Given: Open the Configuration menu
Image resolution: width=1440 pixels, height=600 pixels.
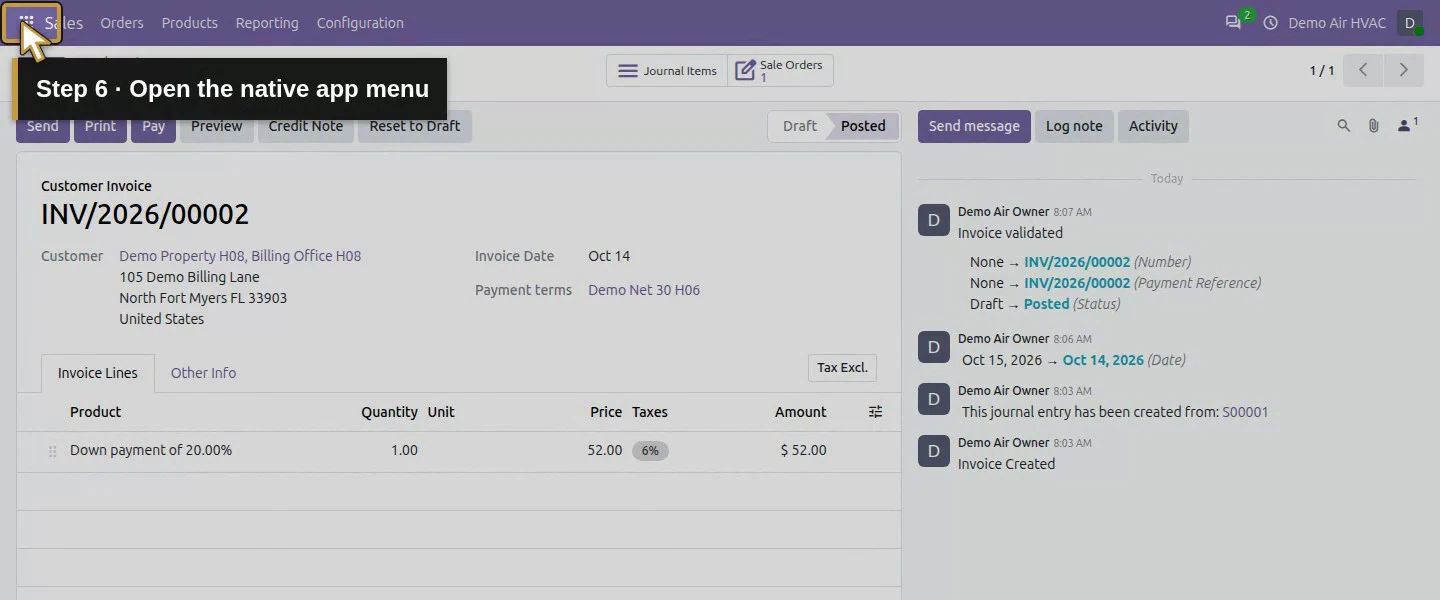Looking at the screenshot, I should coord(360,23).
